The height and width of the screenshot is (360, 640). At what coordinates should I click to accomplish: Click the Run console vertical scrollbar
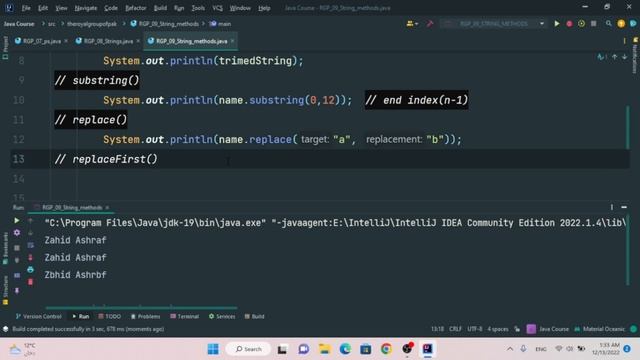point(627,249)
